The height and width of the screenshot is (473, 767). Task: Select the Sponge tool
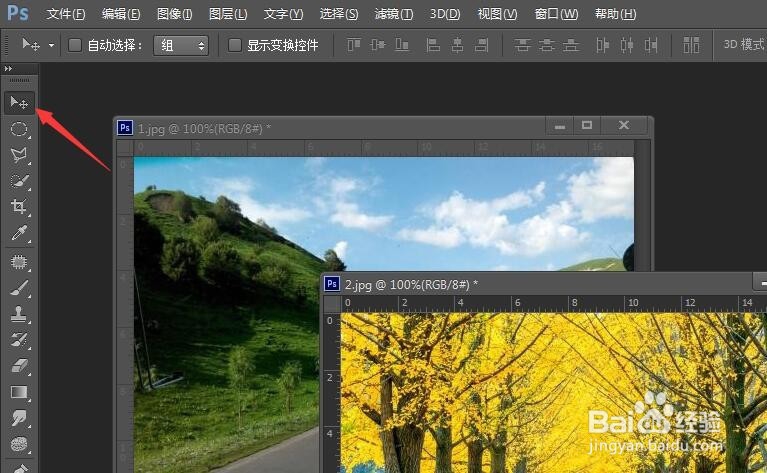[x=19, y=444]
